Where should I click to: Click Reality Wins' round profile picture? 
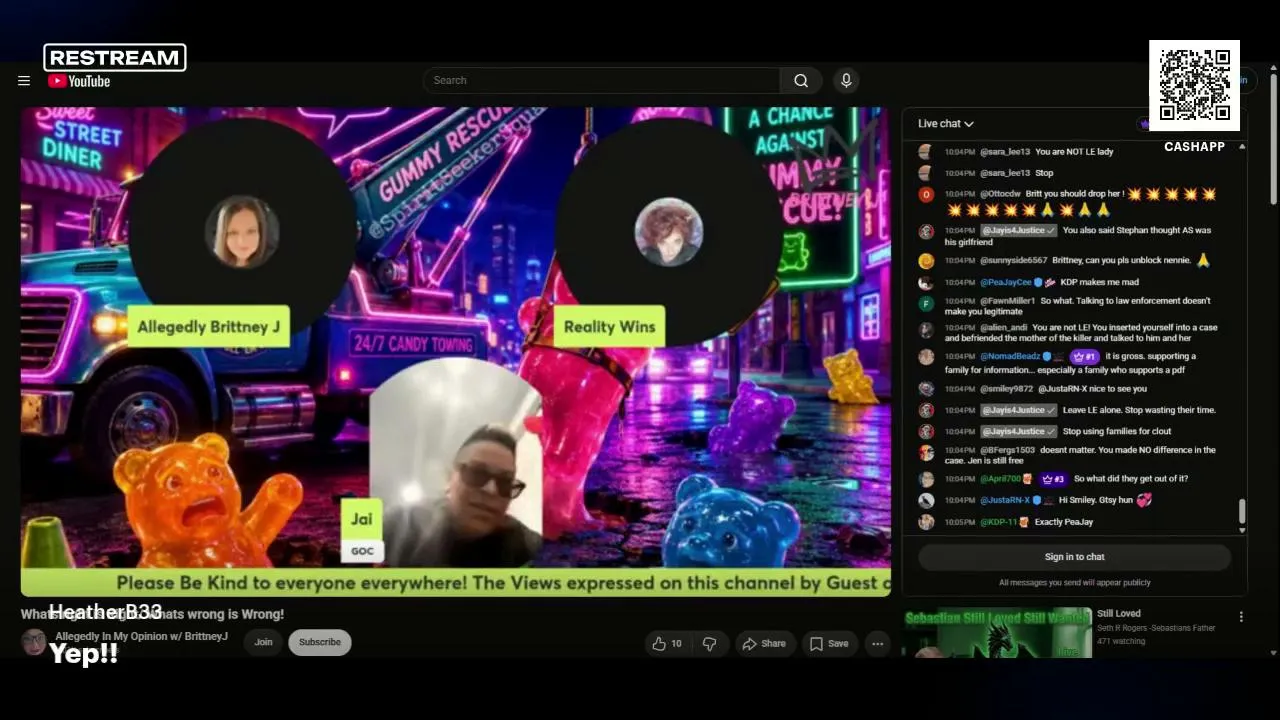668,231
